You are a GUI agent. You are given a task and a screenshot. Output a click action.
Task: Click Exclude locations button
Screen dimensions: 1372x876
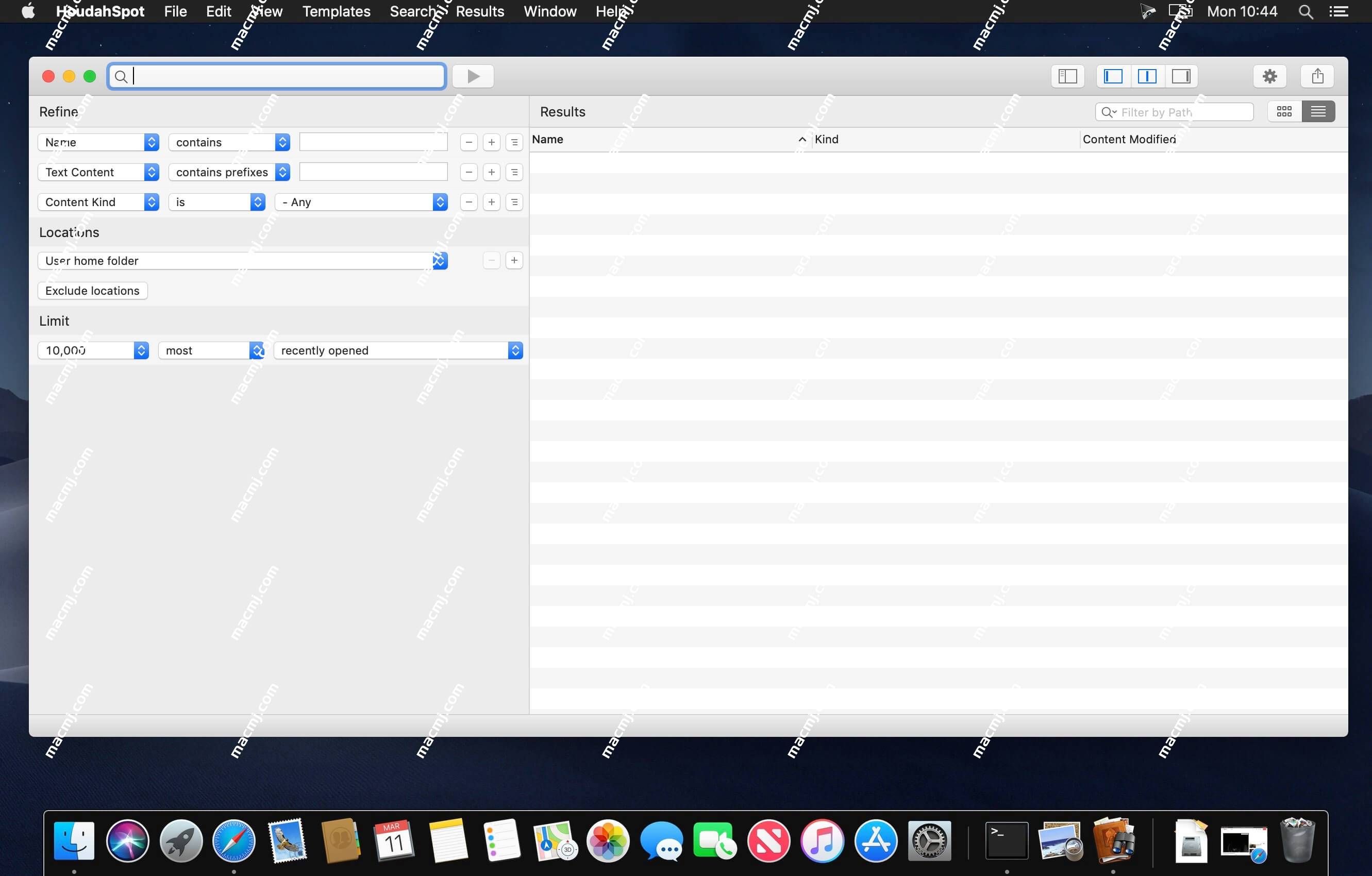point(93,290)
